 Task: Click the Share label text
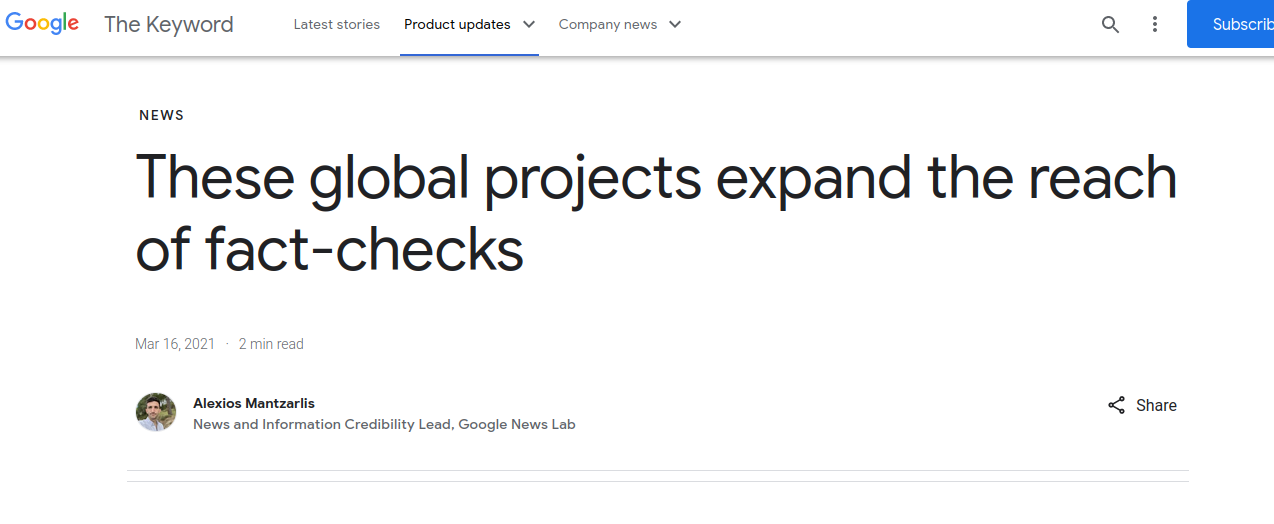pyautogui.click(x=1156, y=405)
